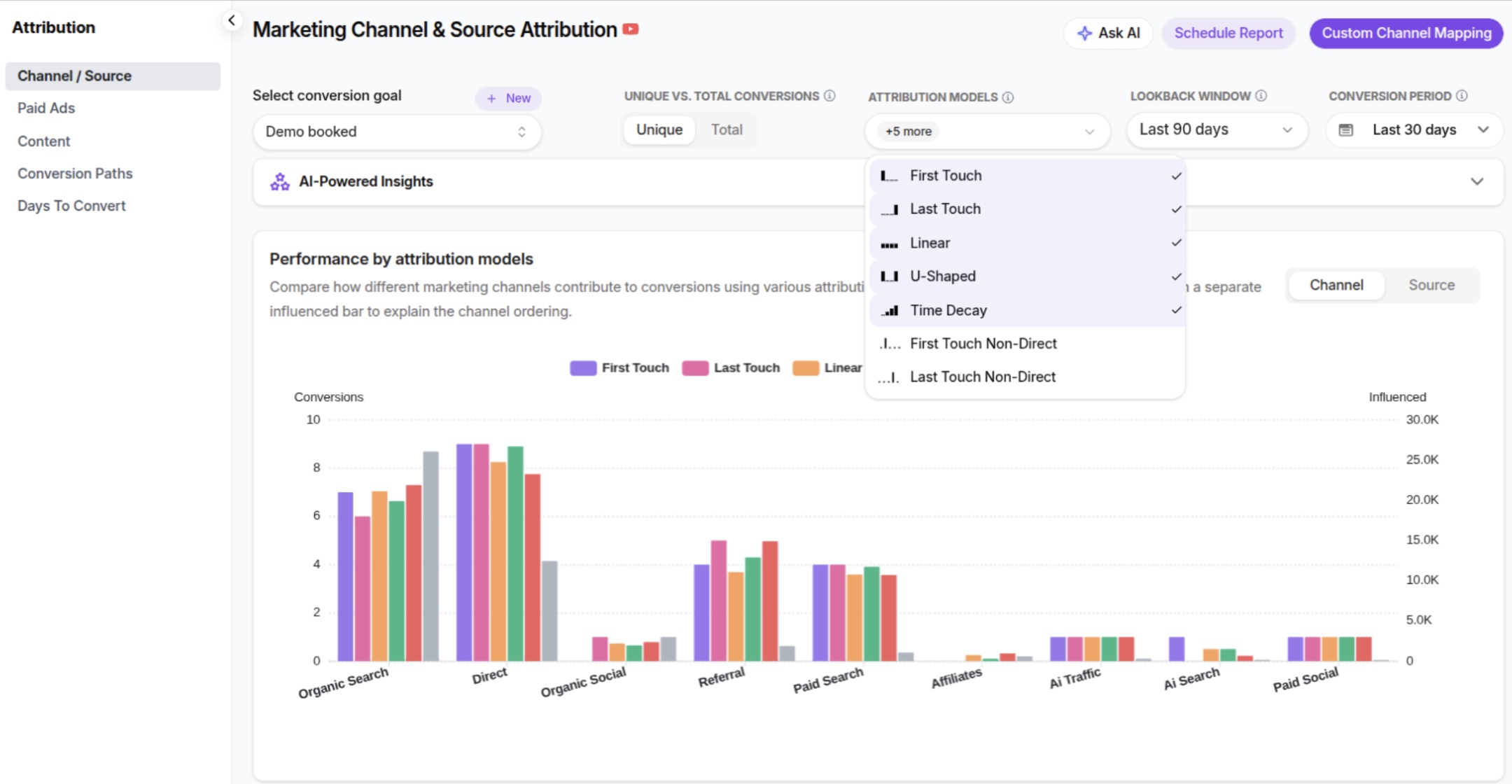Switch to Total conversions

pos(727,130)
